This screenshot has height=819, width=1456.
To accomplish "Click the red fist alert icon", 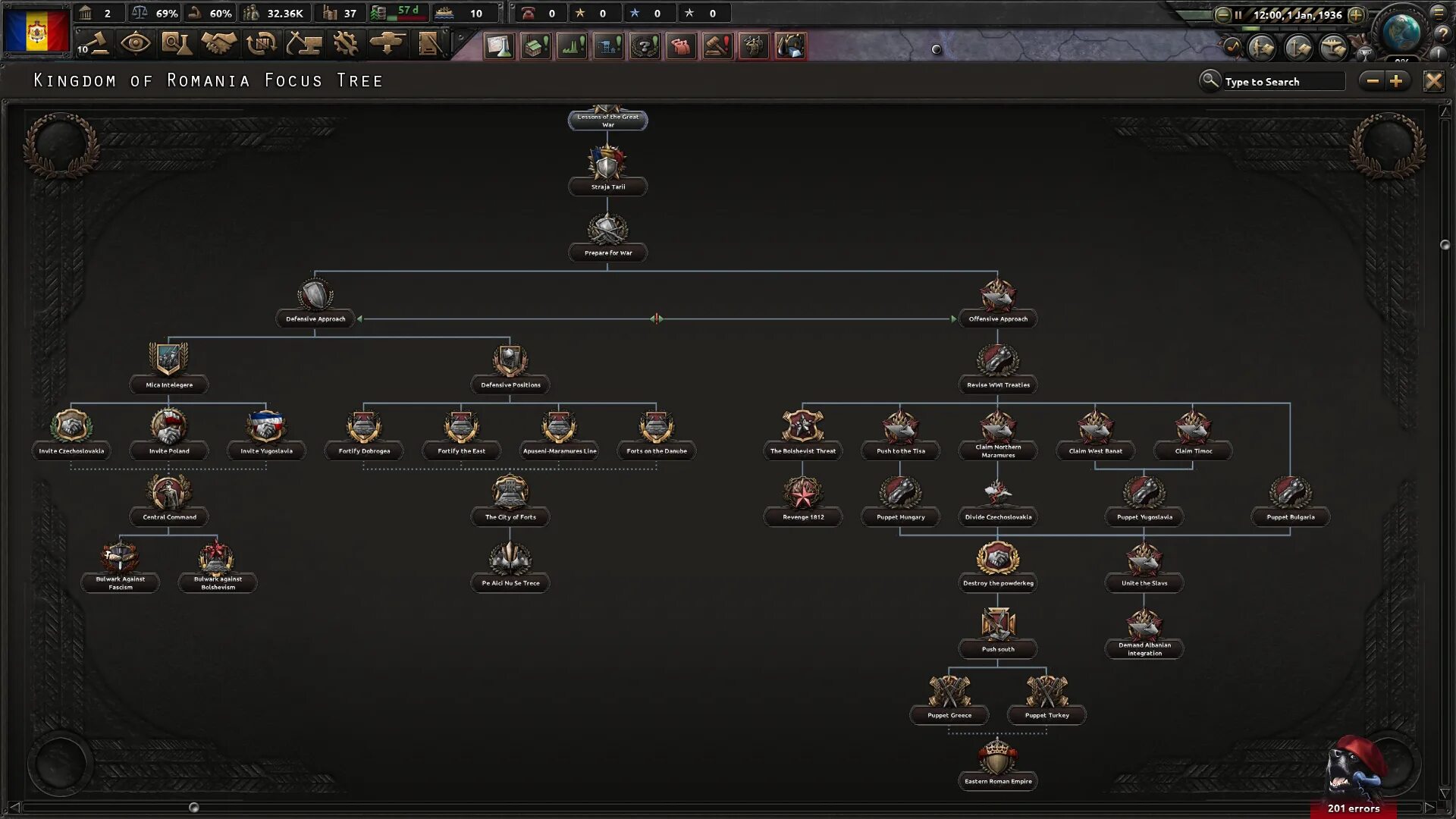I will pos(681,45).
